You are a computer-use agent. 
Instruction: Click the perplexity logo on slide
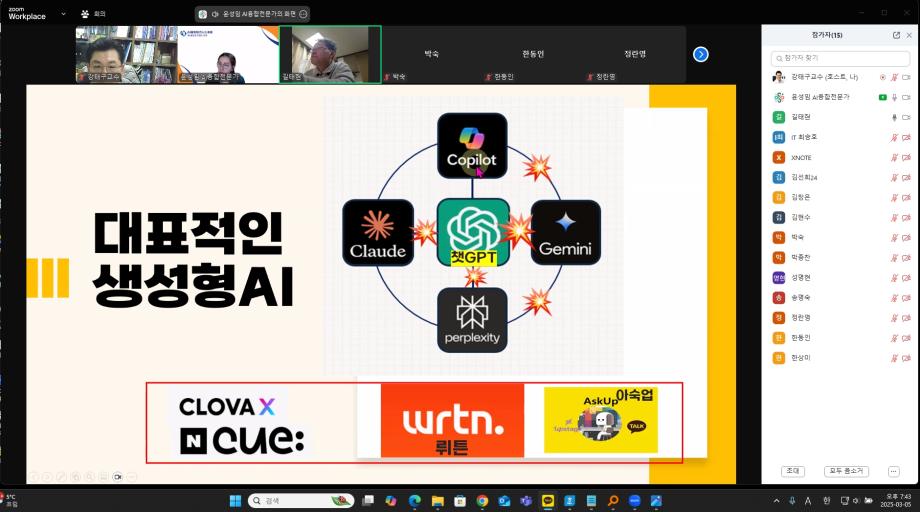coord(472,320)
